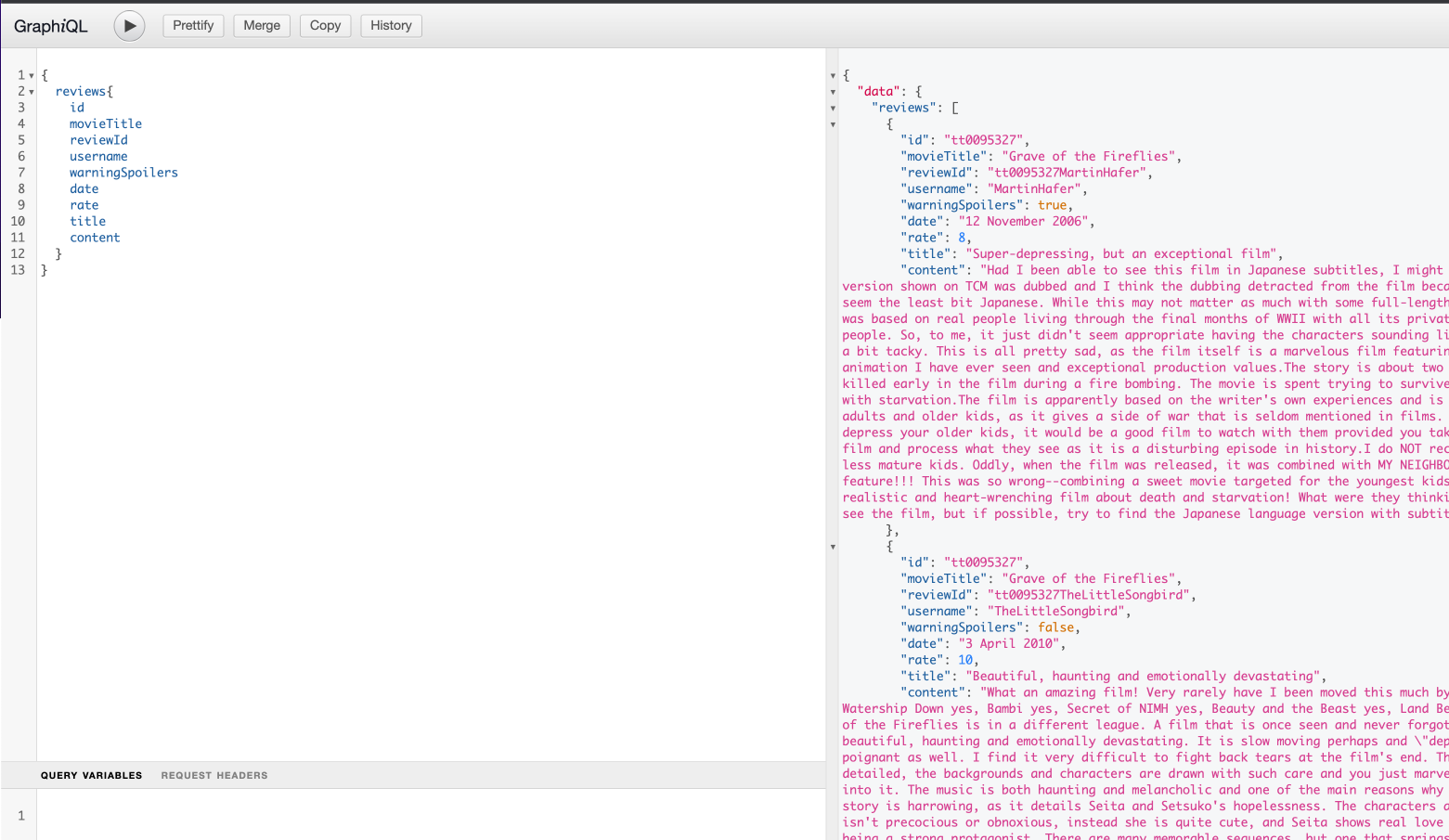Fold the second review object (TheLittleSongbird)
The width and height of the screenshot is (1449, 840).
click(x=833, y=547)
